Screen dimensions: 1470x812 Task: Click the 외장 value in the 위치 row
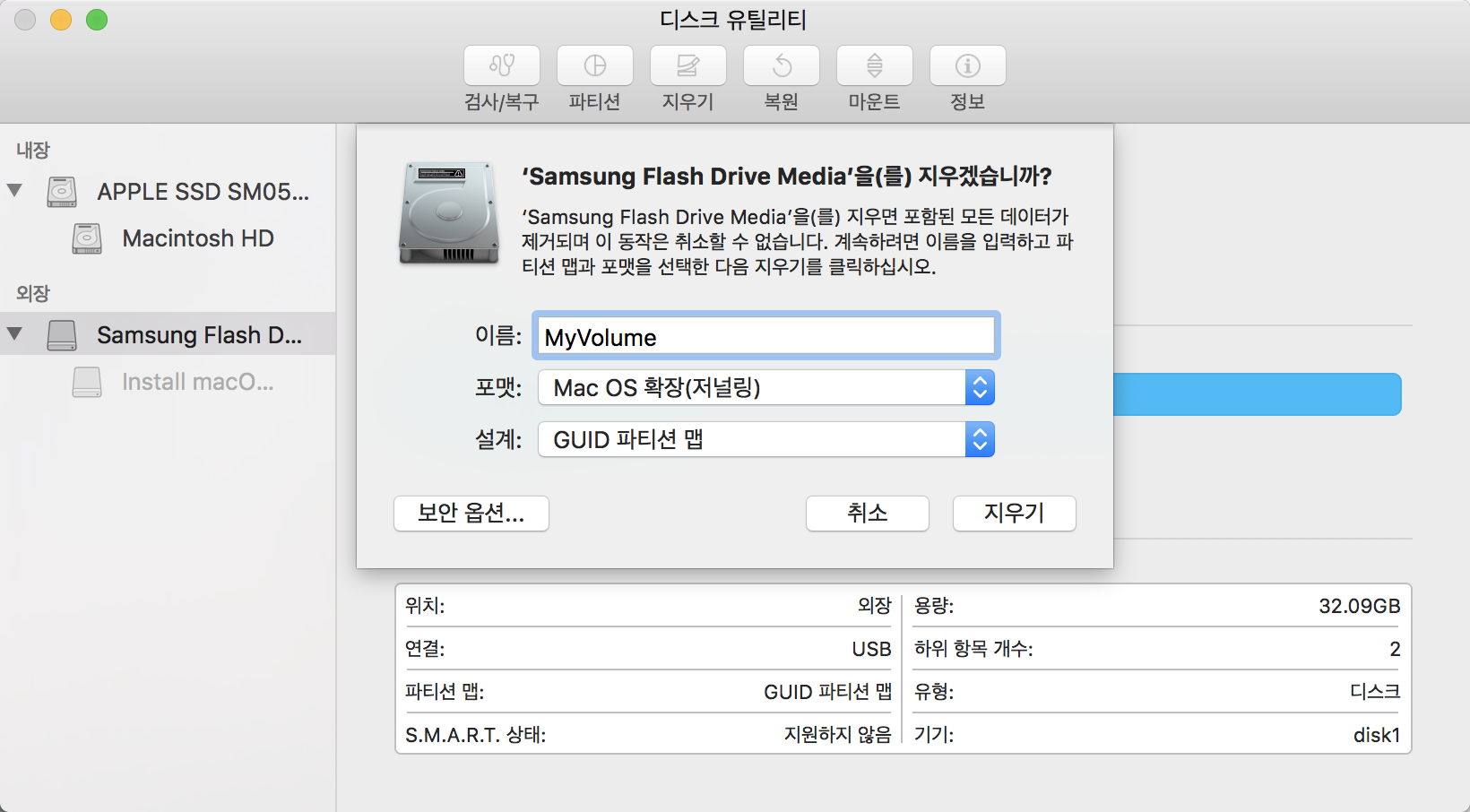874,606
